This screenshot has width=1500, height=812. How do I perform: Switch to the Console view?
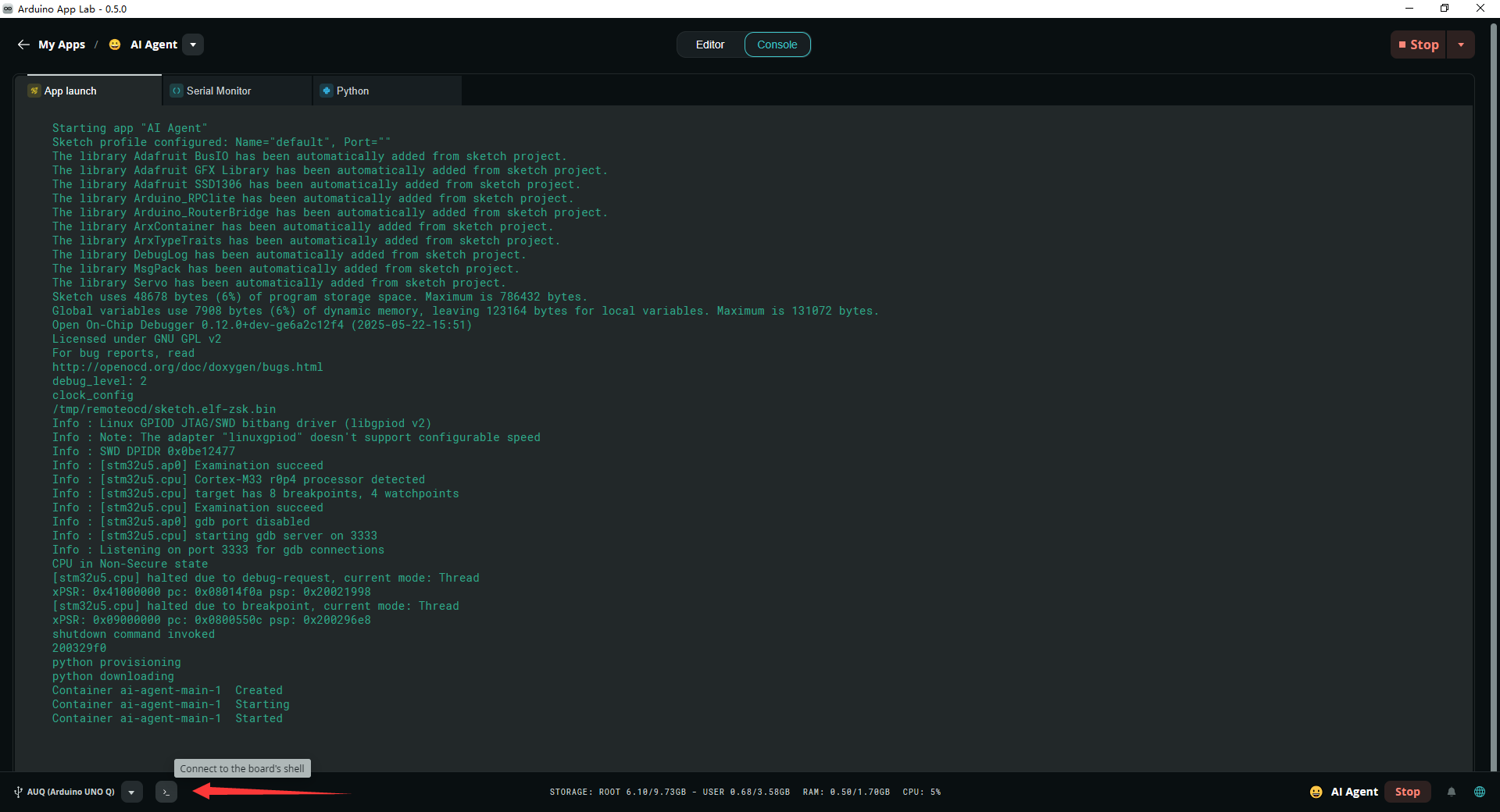[x=777, y=45]
